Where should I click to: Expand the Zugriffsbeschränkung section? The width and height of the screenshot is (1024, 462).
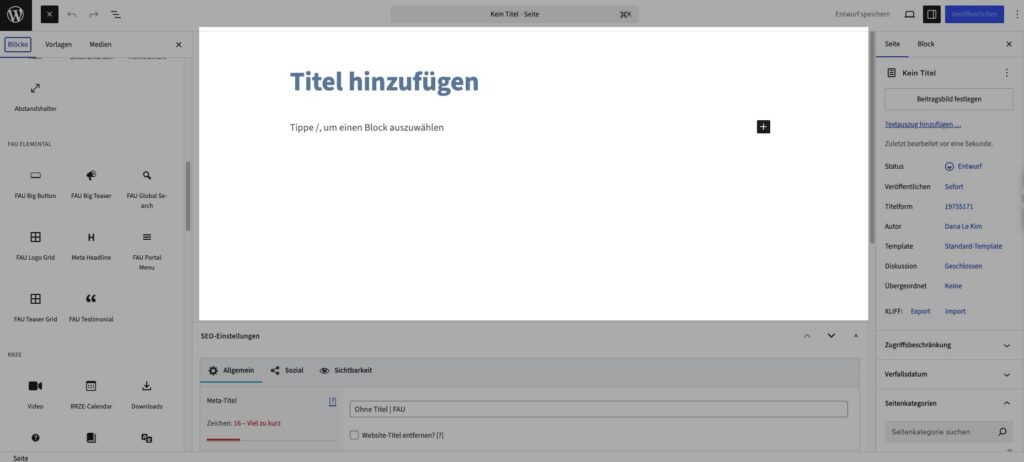[x=948, y=345]
